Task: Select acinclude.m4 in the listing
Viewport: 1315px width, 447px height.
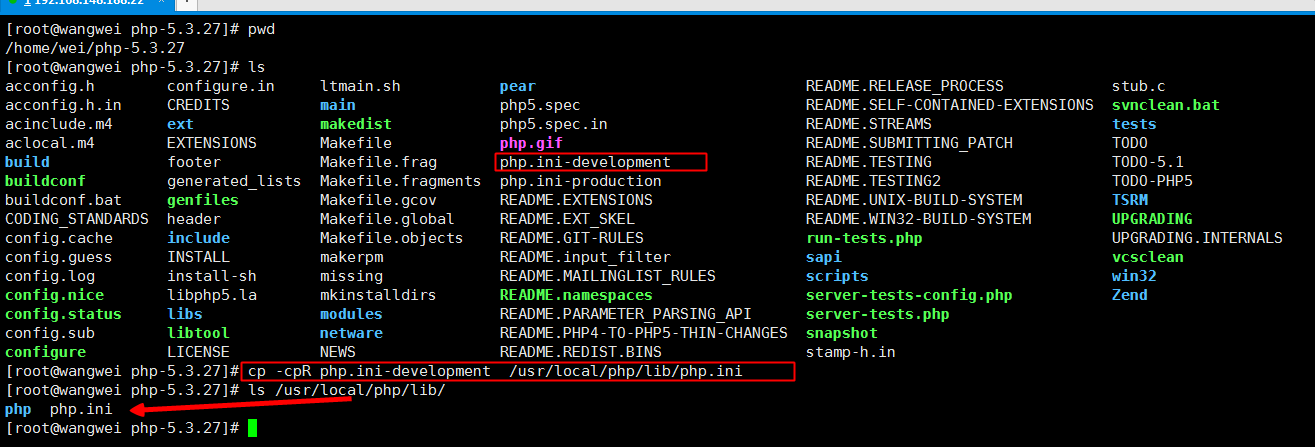Action: click(x=59, y=124)
